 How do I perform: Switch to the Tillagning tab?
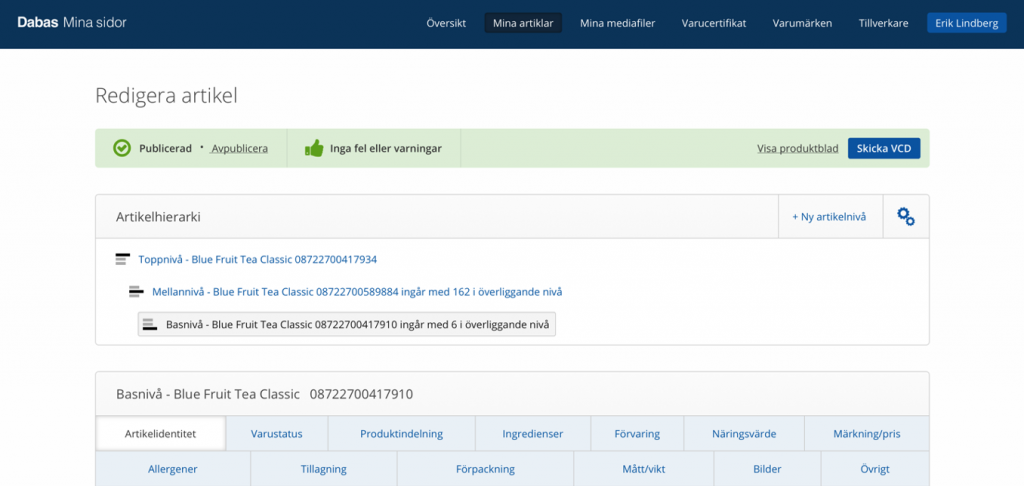[x=323, y=469]
